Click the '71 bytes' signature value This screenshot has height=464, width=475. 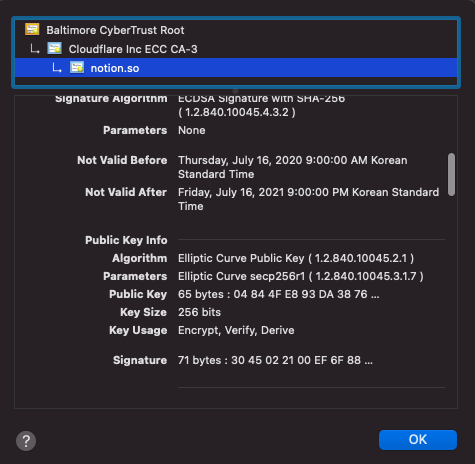[x=275, y=360]
